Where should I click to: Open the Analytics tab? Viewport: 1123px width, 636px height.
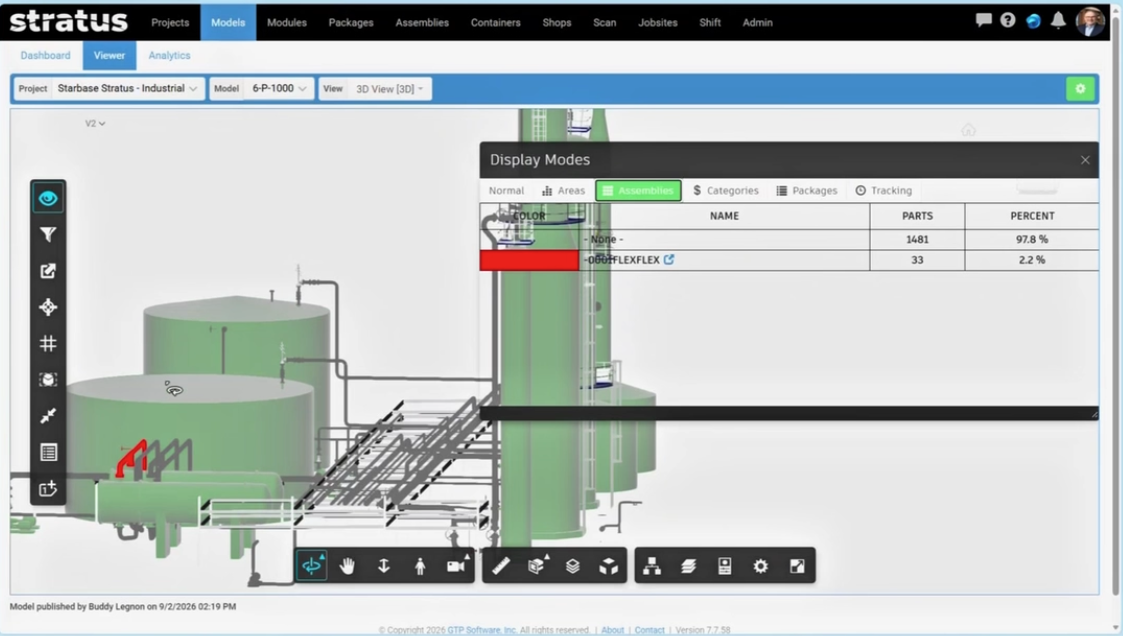point(169,55)
